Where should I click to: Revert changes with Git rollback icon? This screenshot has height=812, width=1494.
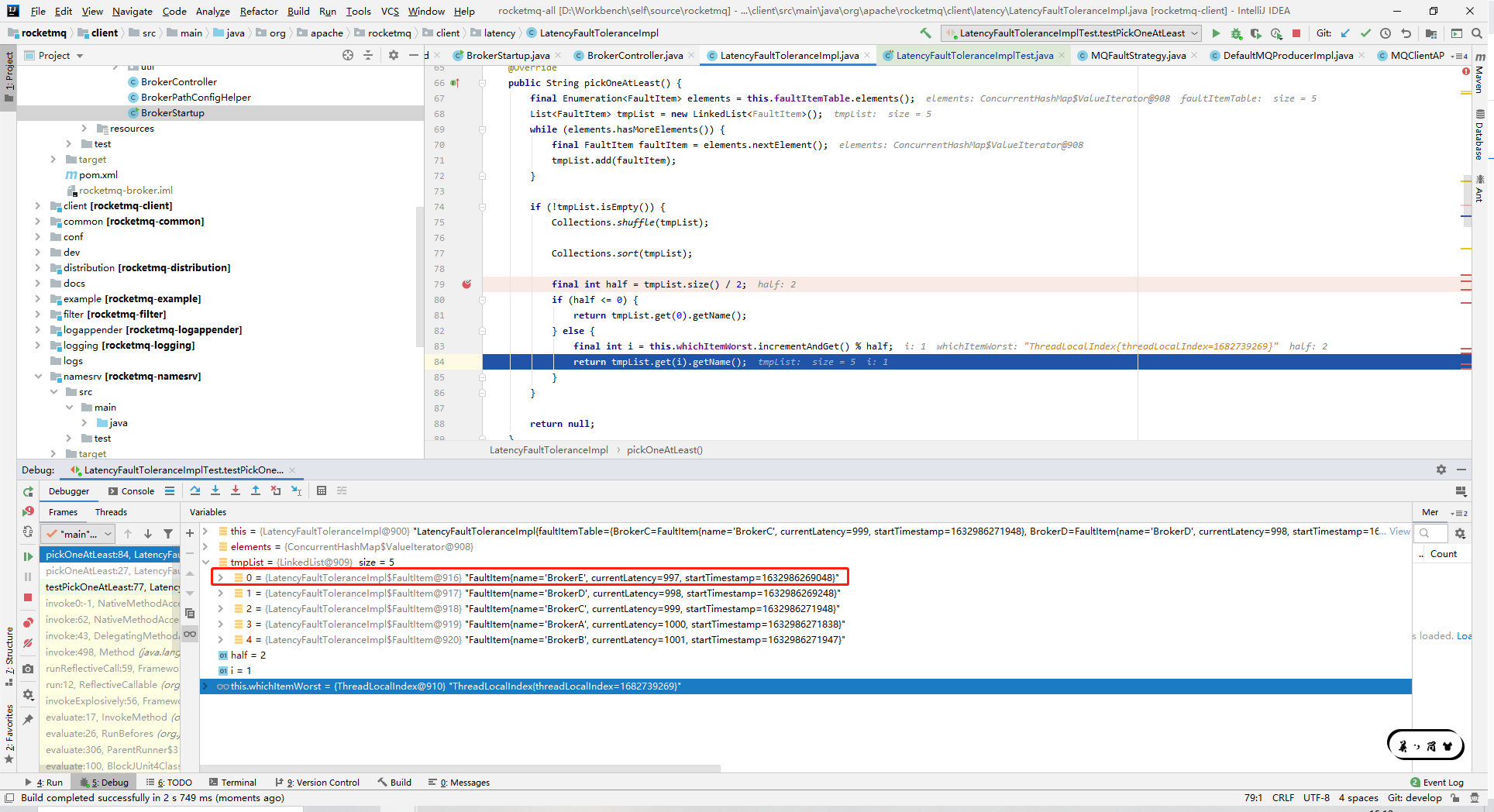(x=1406, y=33)
